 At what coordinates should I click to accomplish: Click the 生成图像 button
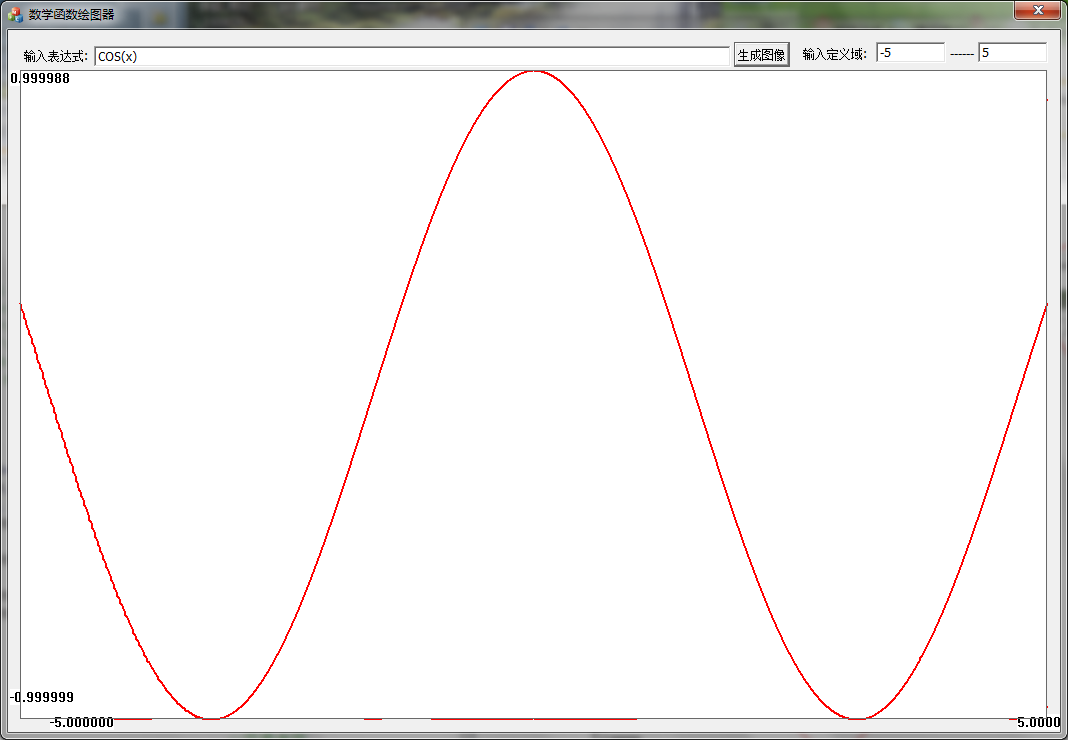pos(761,55)
